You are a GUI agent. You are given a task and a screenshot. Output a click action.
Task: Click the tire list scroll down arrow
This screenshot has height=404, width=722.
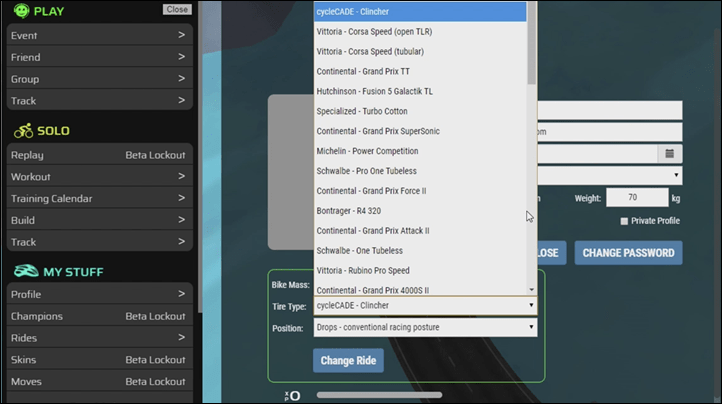click(x=532, y=290)
